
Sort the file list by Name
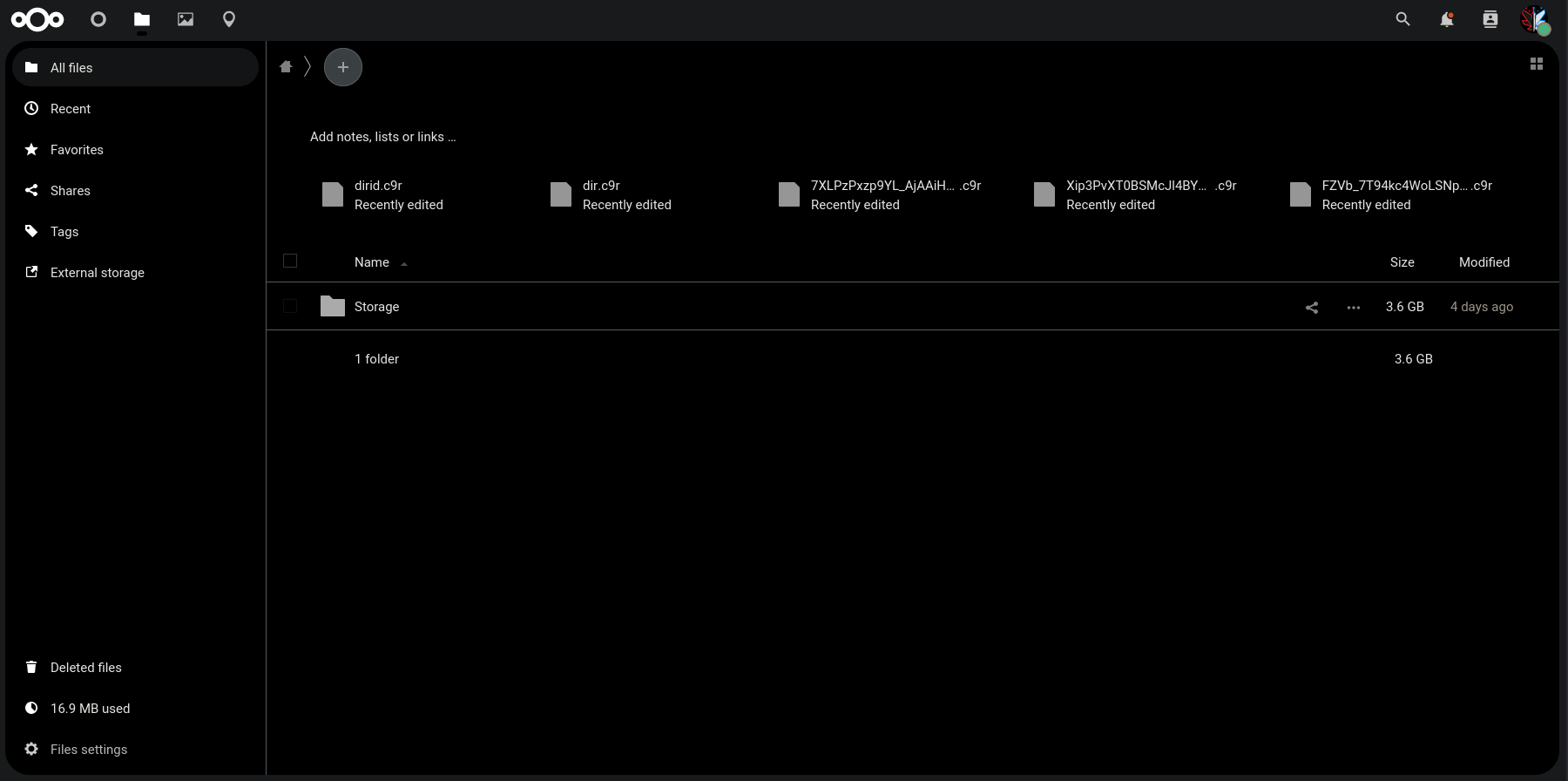click(372, 262)
